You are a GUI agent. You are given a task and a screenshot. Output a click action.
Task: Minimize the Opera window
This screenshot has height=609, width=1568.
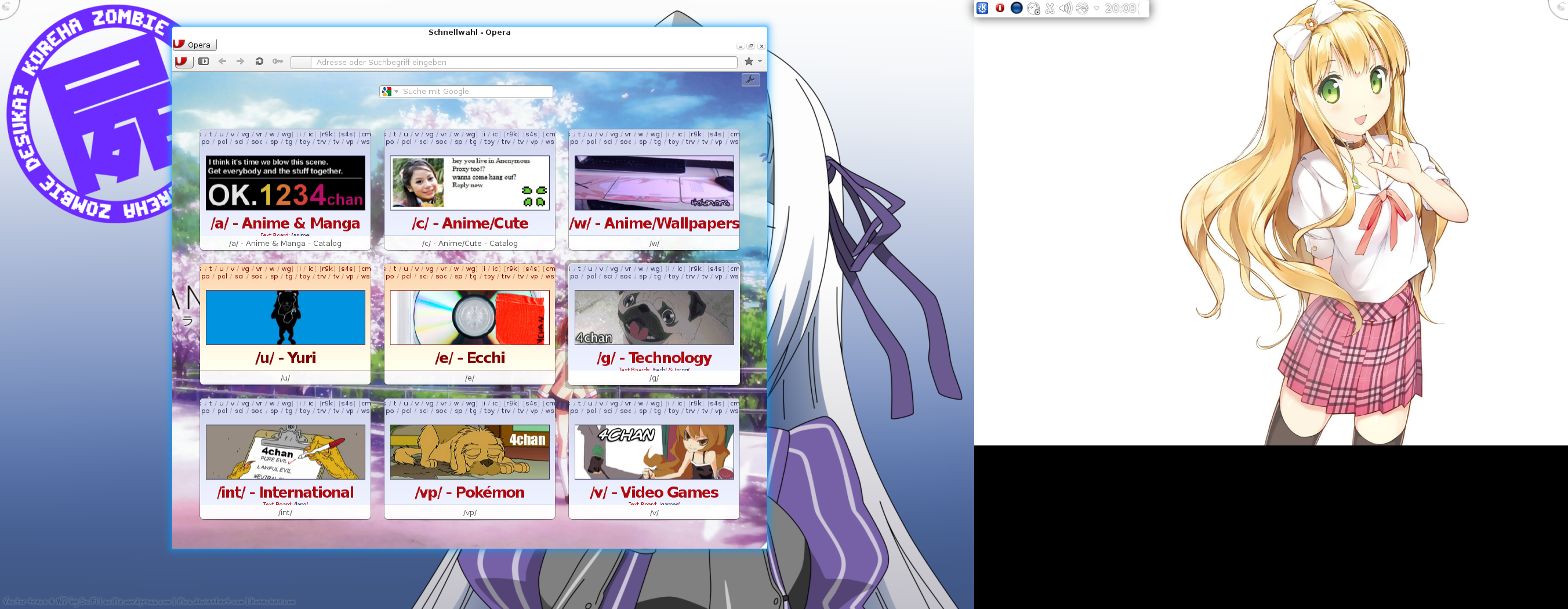point(740,46)
